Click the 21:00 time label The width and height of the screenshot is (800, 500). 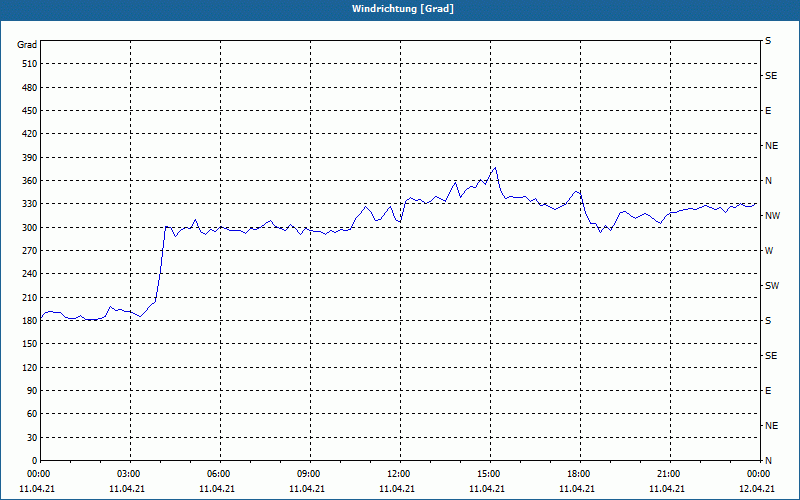[670, 474]
